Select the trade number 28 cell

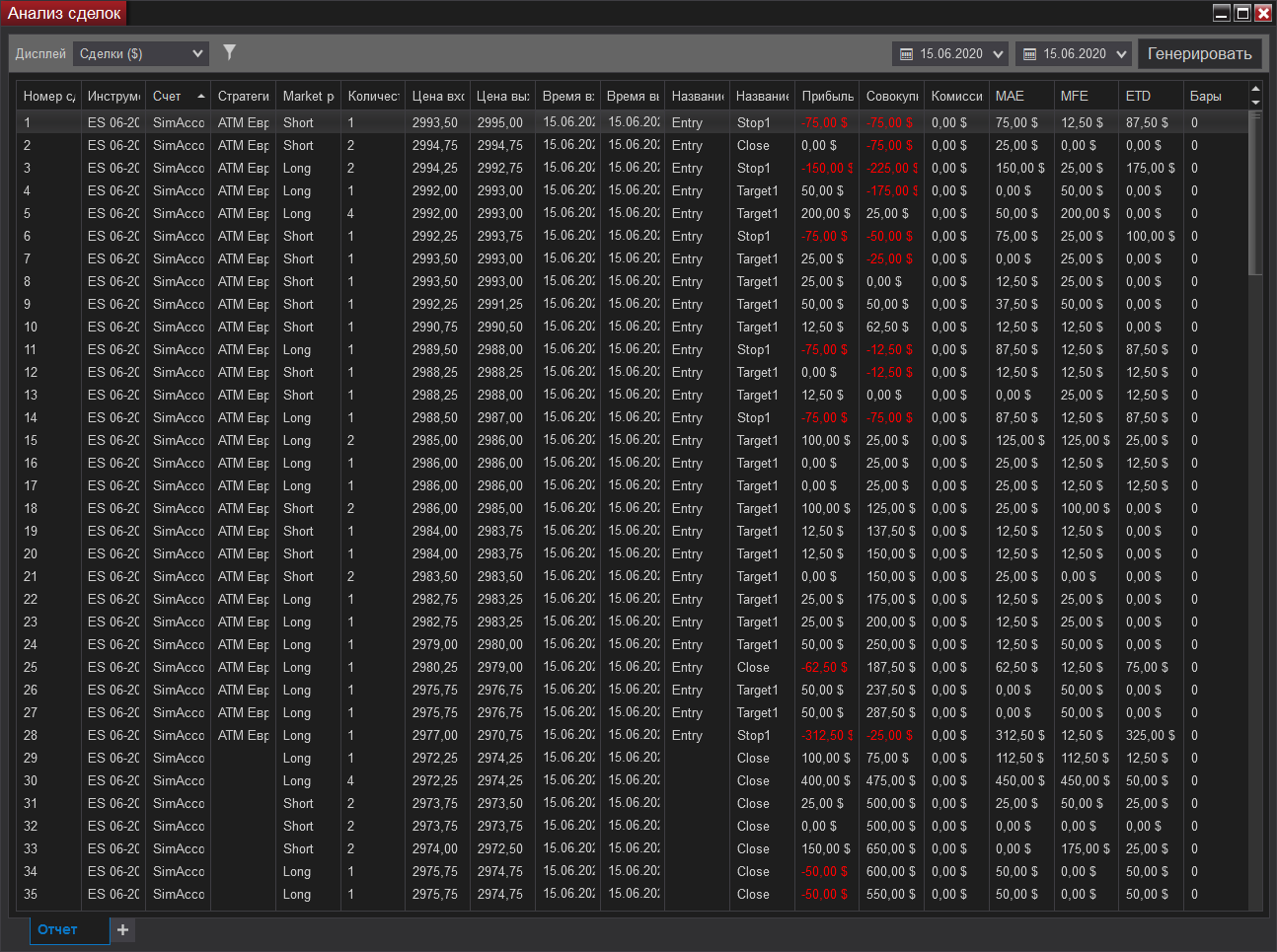pyautogui.click(x=48, y=735)
